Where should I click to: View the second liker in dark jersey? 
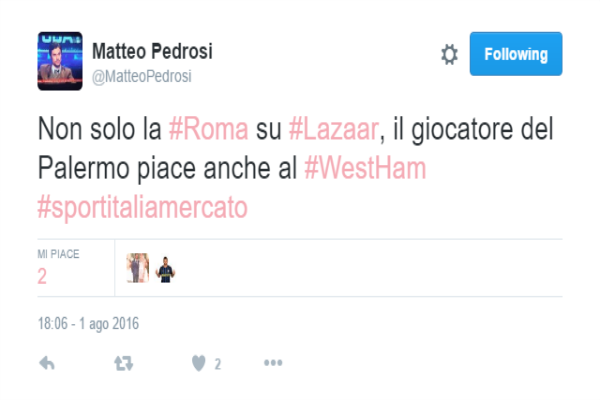(x=165, y=269)
